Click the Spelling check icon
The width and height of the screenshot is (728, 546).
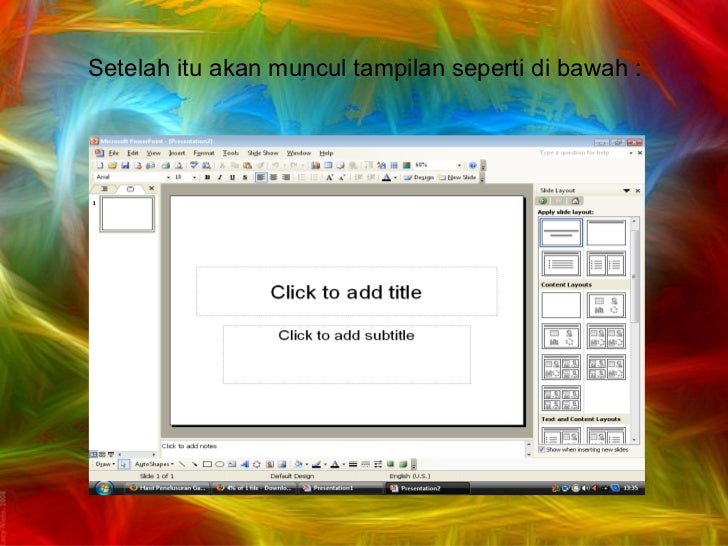pos(194,165)
